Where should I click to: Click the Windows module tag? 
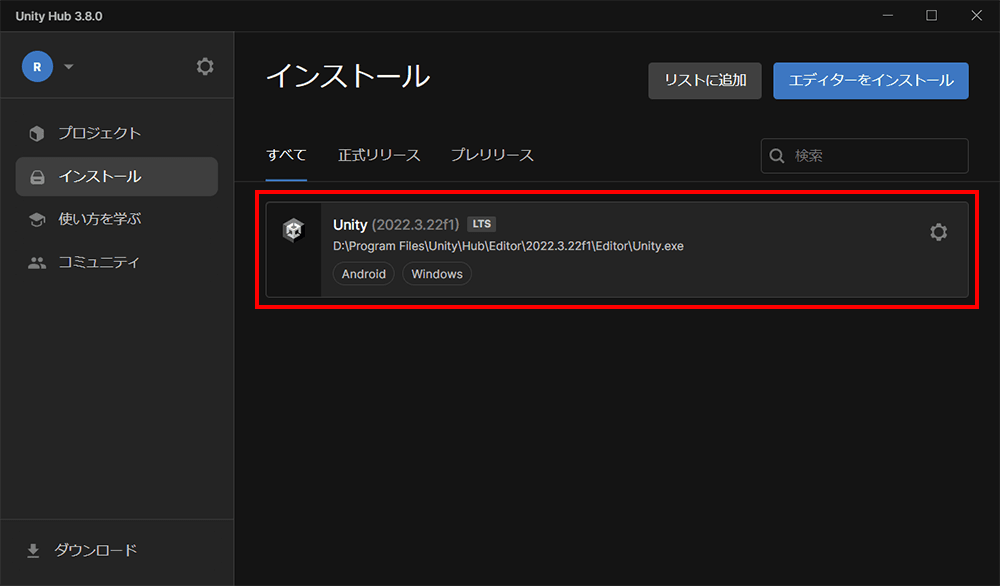click(437, 274)
